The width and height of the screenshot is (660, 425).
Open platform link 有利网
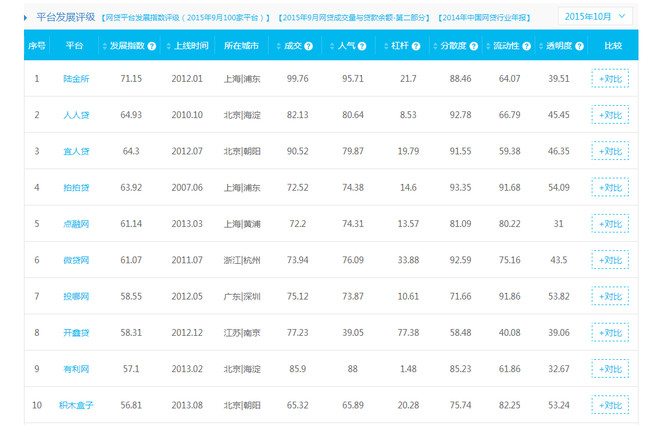[76, 369]
